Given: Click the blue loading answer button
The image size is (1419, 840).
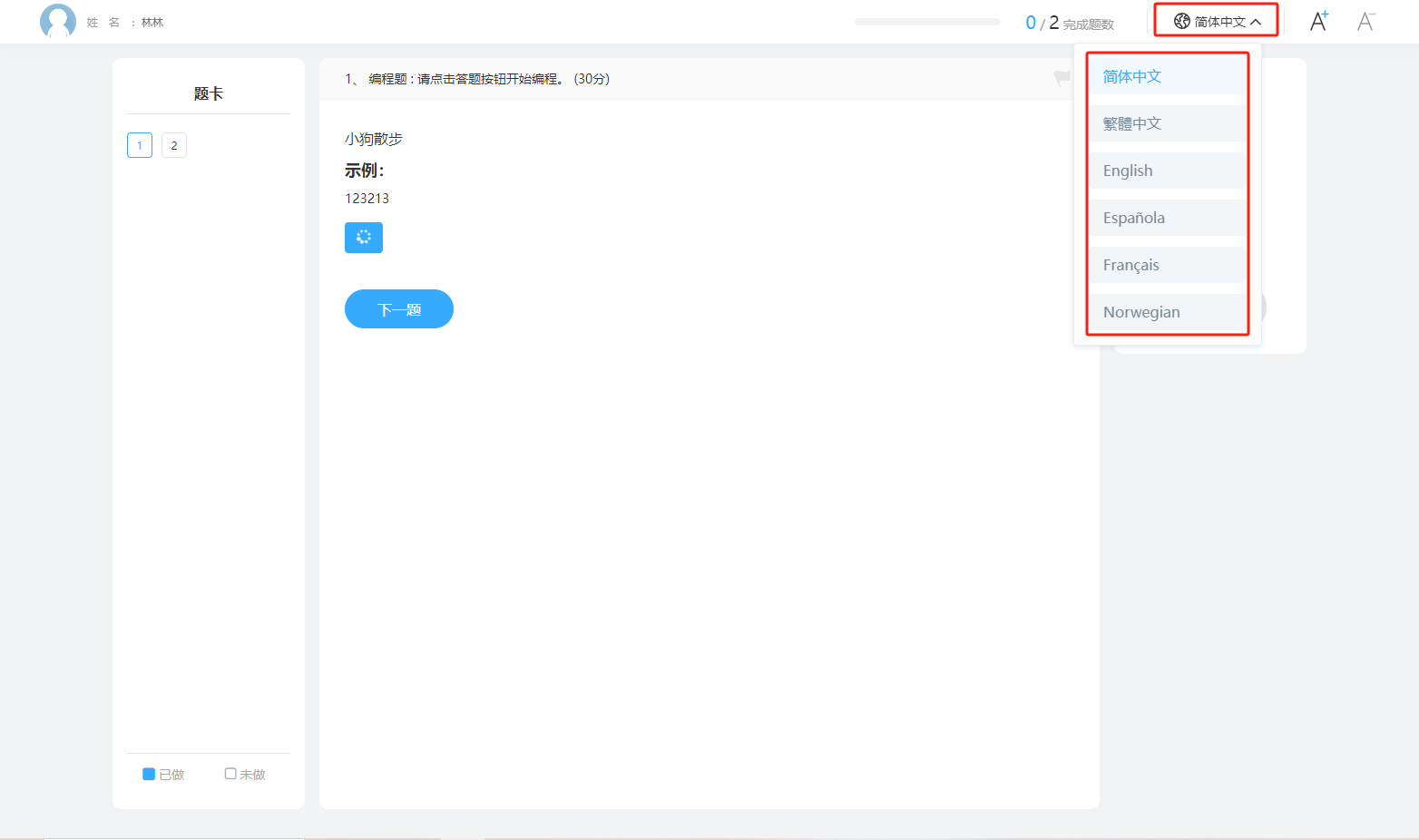Looking at the screenshot, I should (x=364, y=238).
